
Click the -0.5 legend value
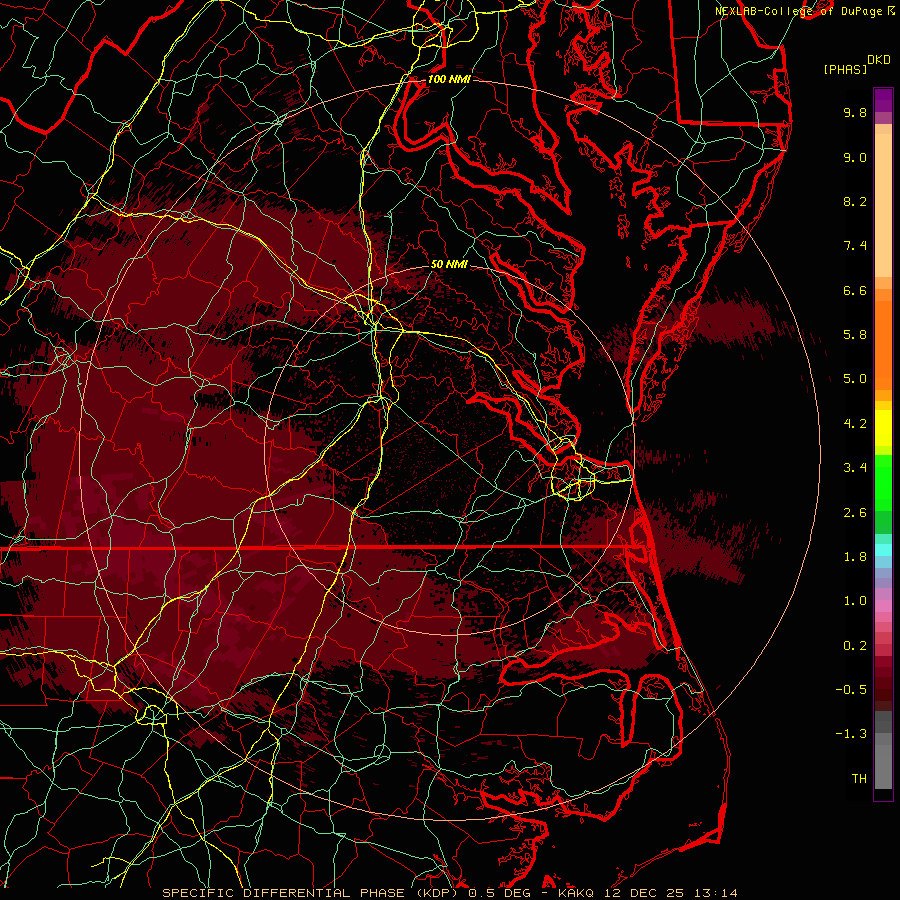point(851,690)
